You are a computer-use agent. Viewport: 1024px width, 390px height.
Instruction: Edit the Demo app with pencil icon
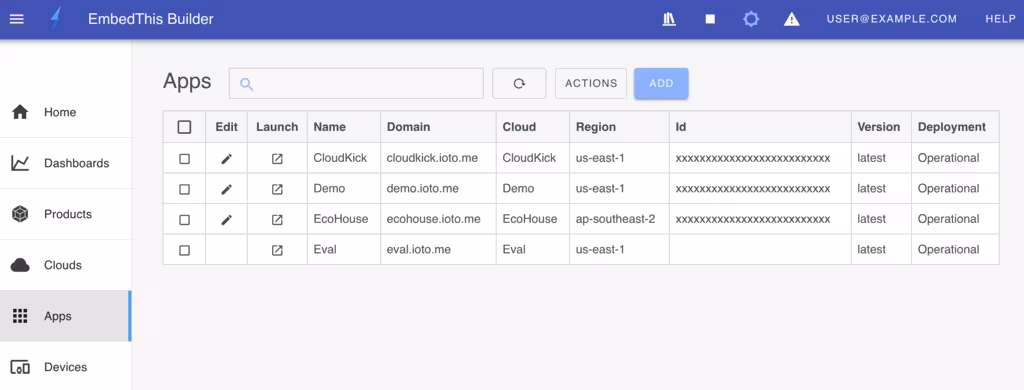pos(226,189)
